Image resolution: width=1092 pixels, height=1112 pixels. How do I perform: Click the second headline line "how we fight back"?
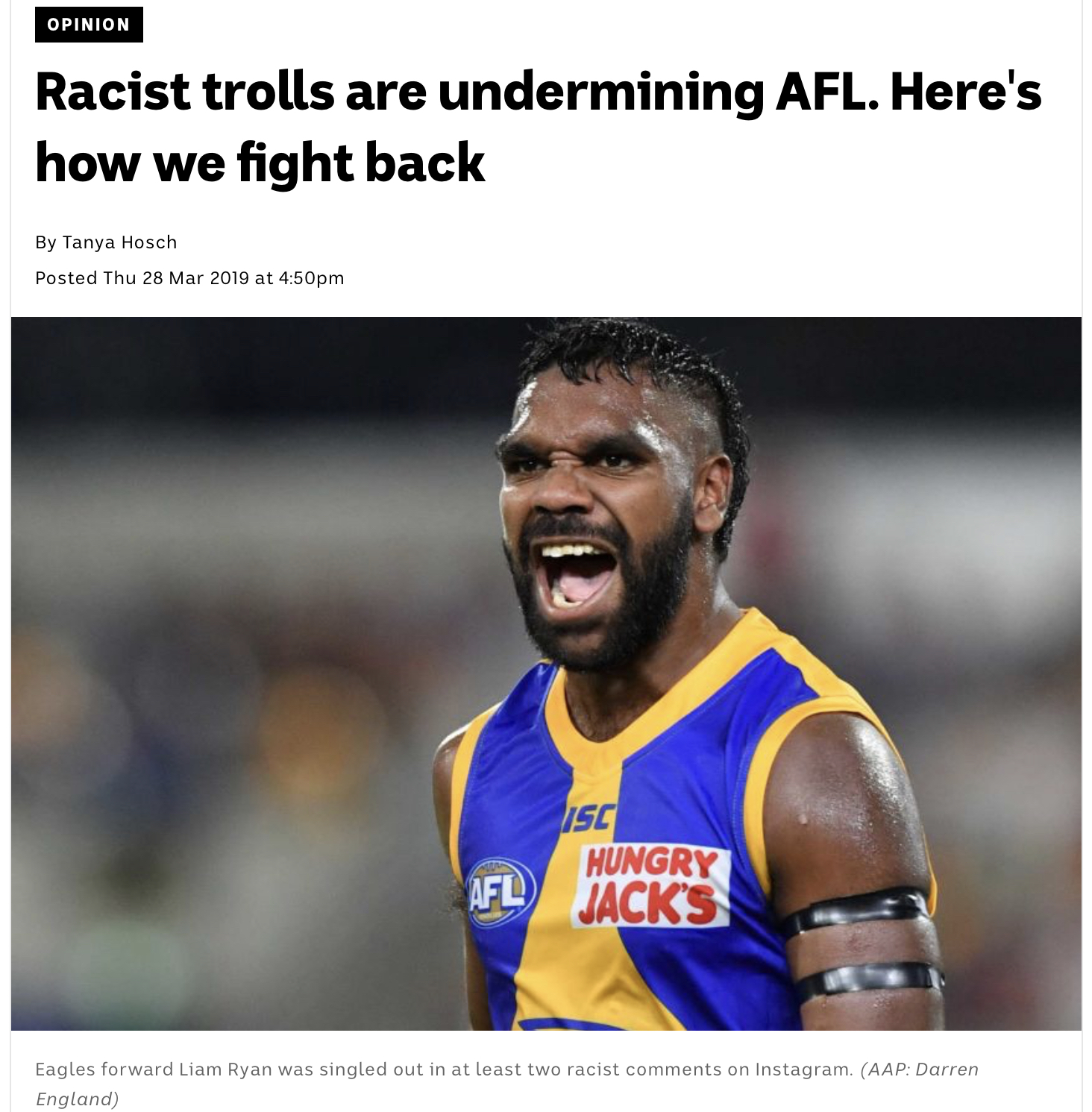260,163
